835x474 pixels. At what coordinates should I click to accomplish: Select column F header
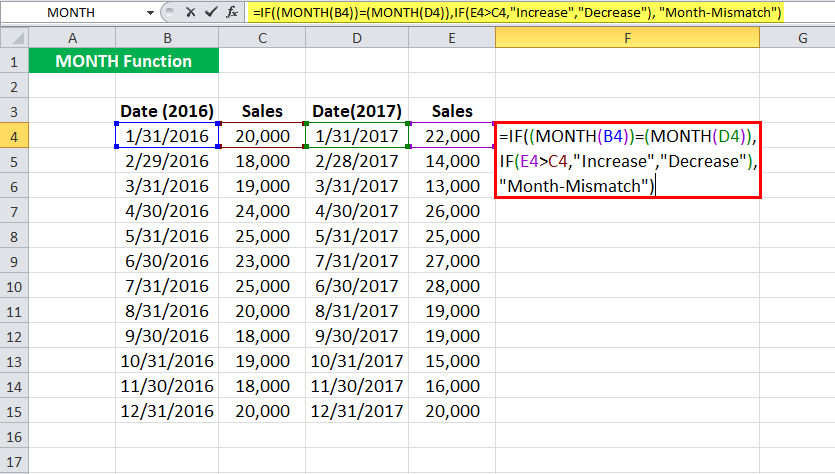pyautogui.click(x=627, y=38)
